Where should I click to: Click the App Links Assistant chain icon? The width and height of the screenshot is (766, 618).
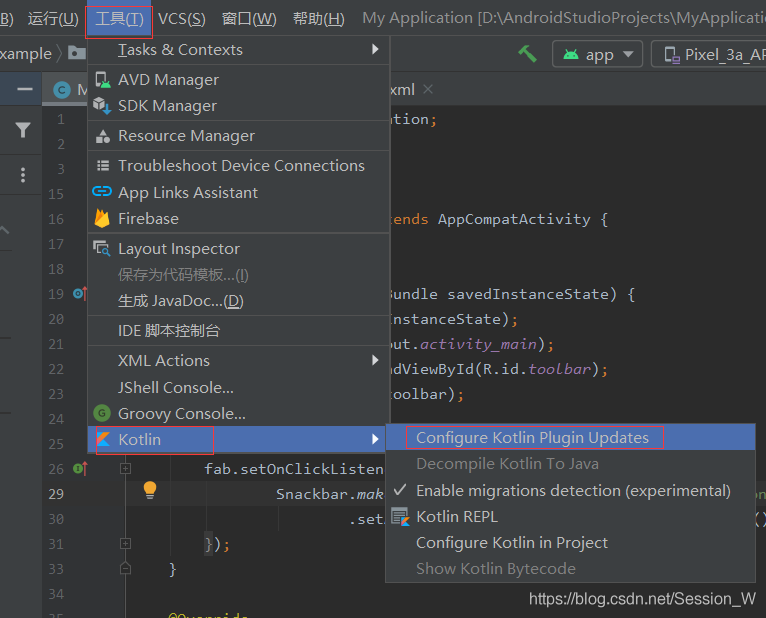pyautogui.click(x=102, y=191)
